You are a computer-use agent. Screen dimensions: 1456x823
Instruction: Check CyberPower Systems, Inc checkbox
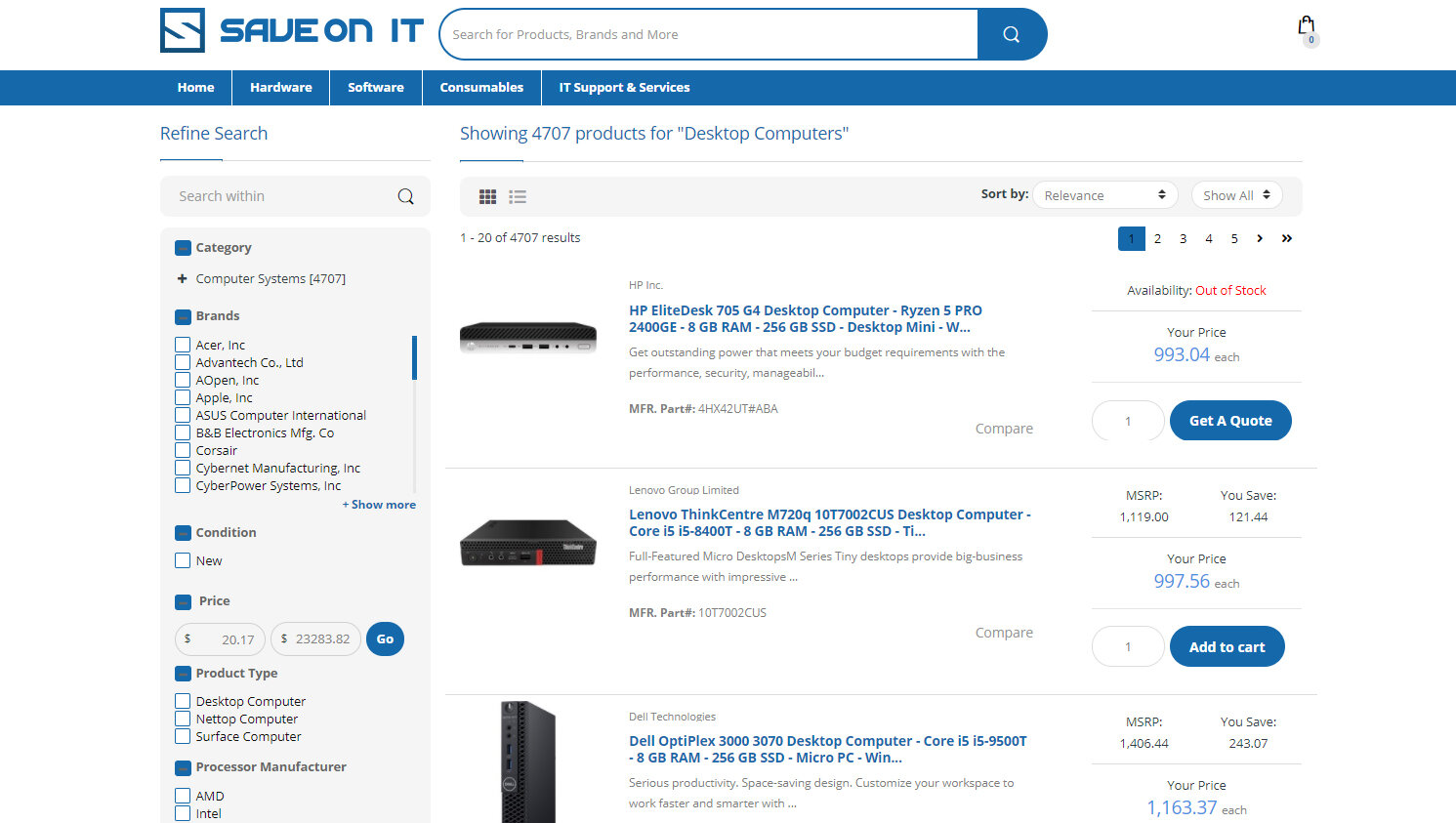point(183,485)
